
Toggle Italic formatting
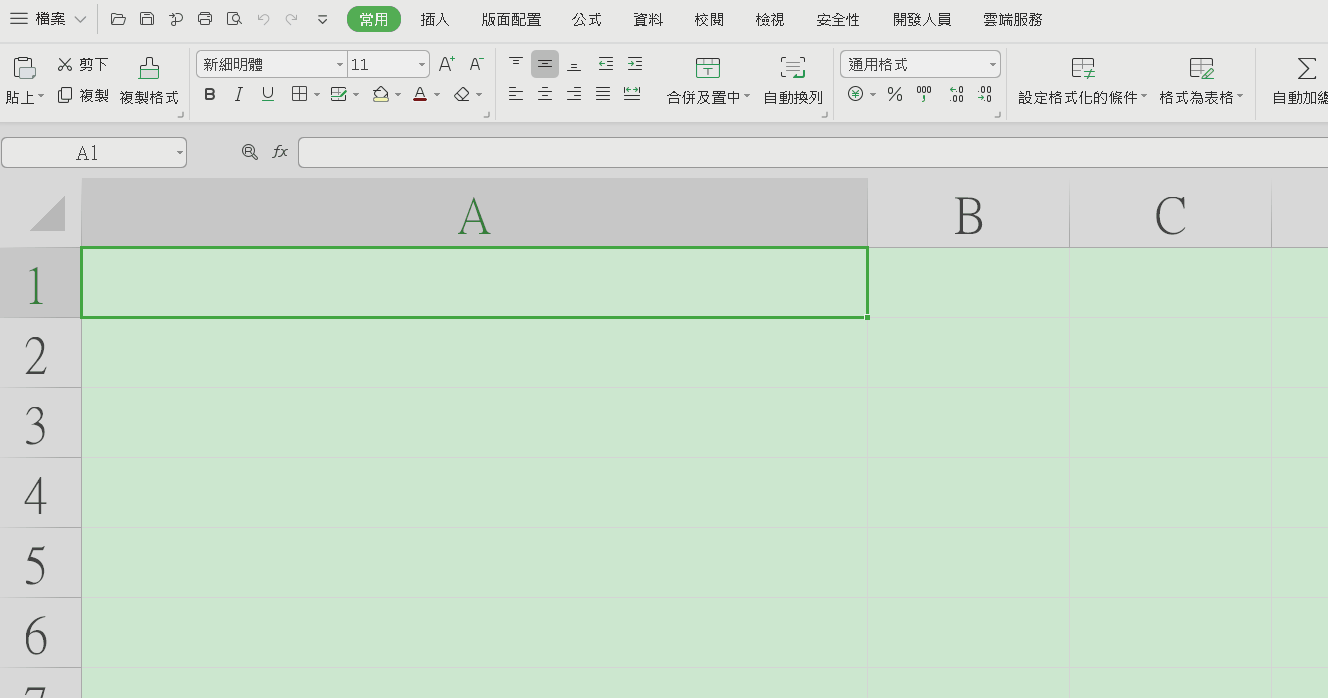(x=238, y=94)
